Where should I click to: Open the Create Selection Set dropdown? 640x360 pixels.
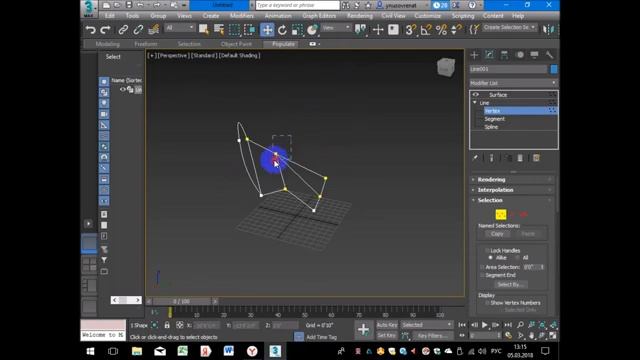(509, 27)
